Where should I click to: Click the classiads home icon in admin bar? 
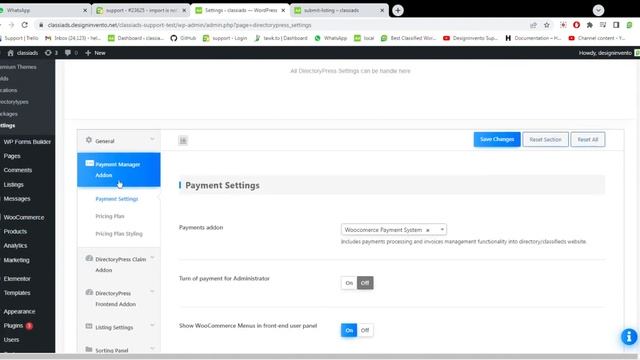pos(11,53)
